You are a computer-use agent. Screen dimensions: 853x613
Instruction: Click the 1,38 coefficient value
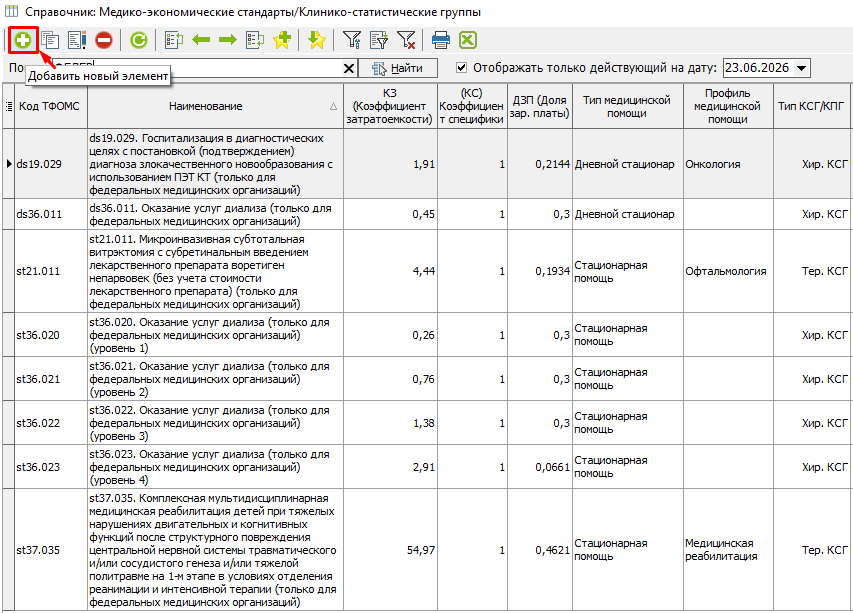[x=424, y=423]
